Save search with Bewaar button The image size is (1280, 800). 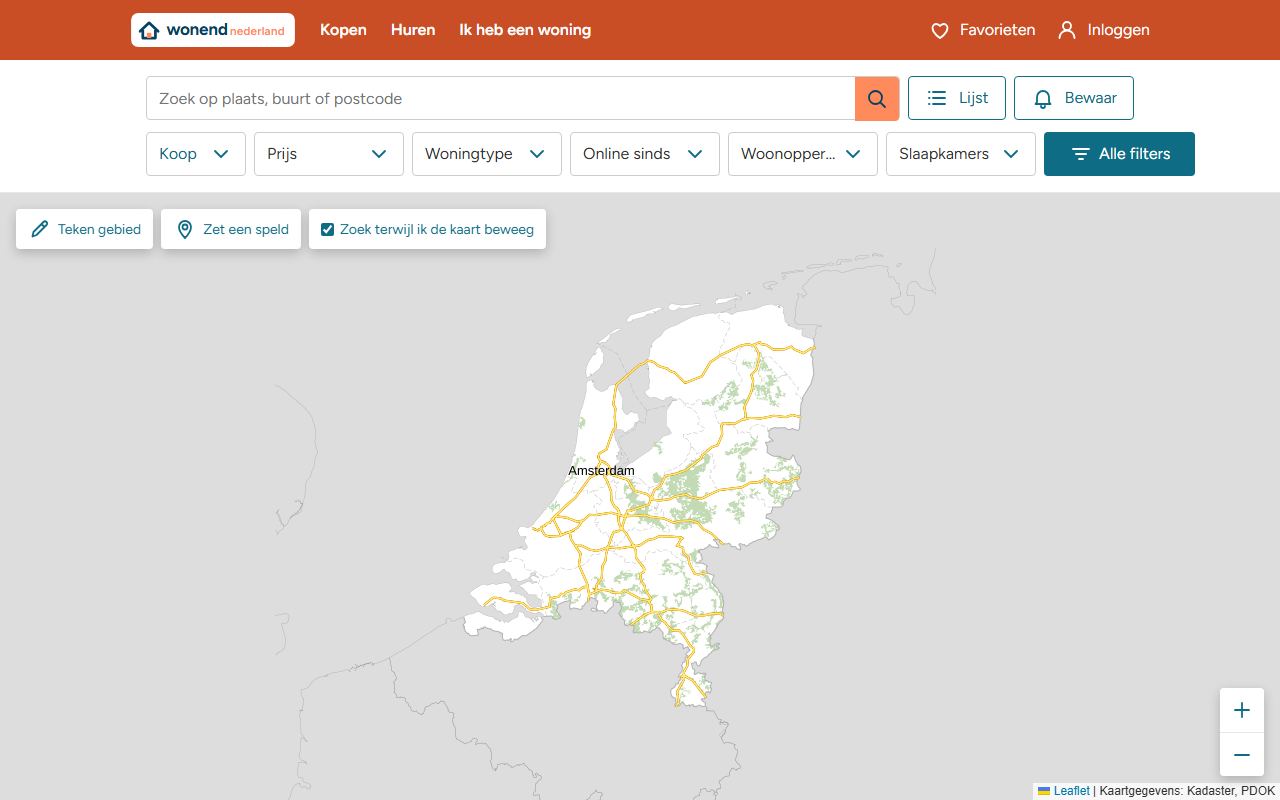1074,98
